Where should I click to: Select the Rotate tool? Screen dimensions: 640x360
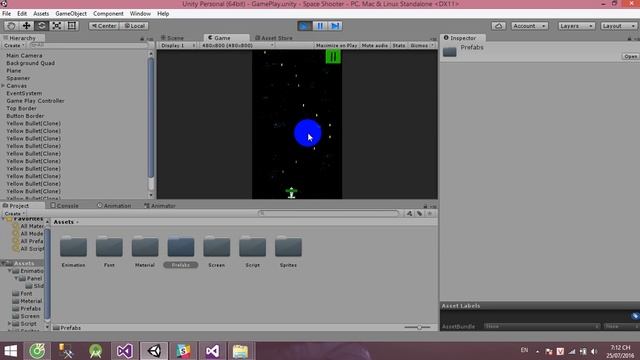point(42,26)
